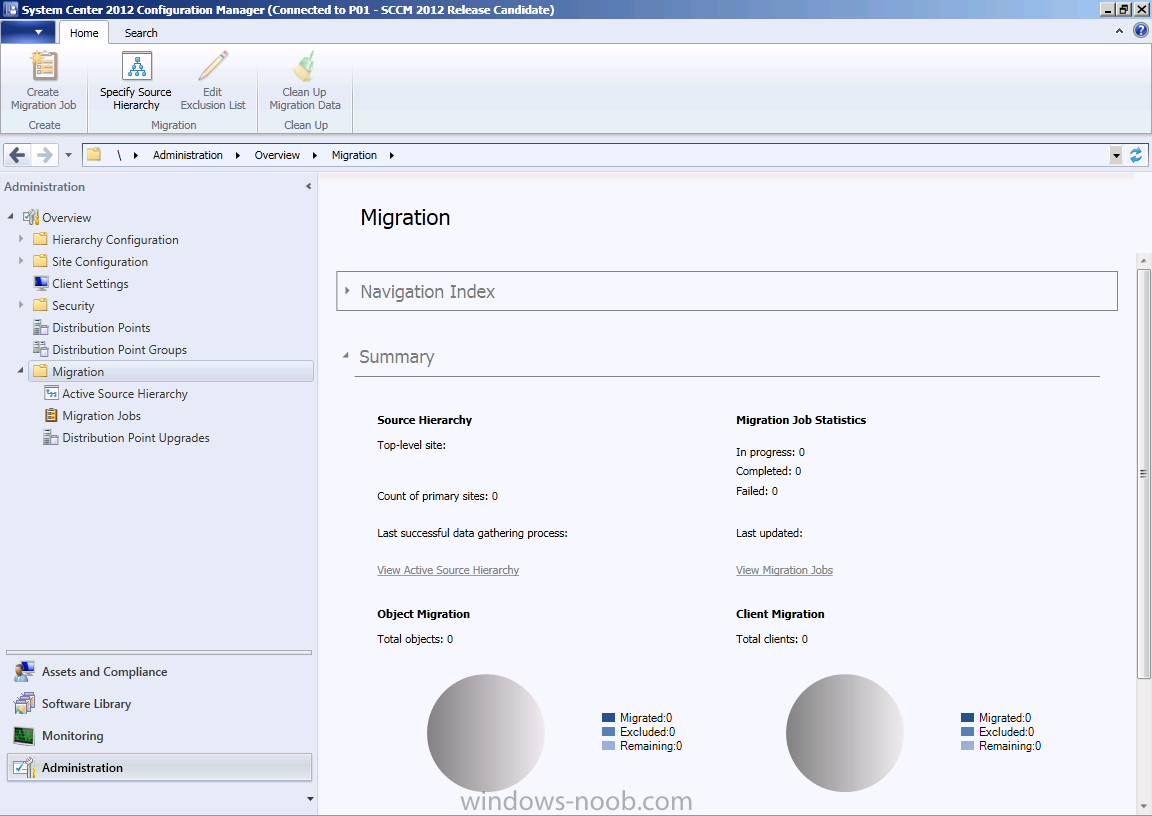Click the Security folder icon
Screen dimensions: 1152x816
[40, 306]
